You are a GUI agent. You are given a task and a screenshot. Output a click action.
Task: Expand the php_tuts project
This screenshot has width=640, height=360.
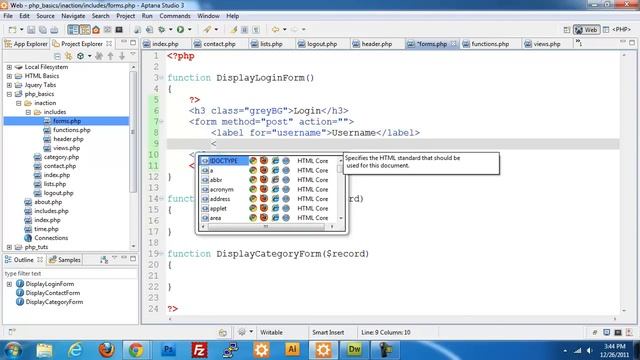pos(9,247)
